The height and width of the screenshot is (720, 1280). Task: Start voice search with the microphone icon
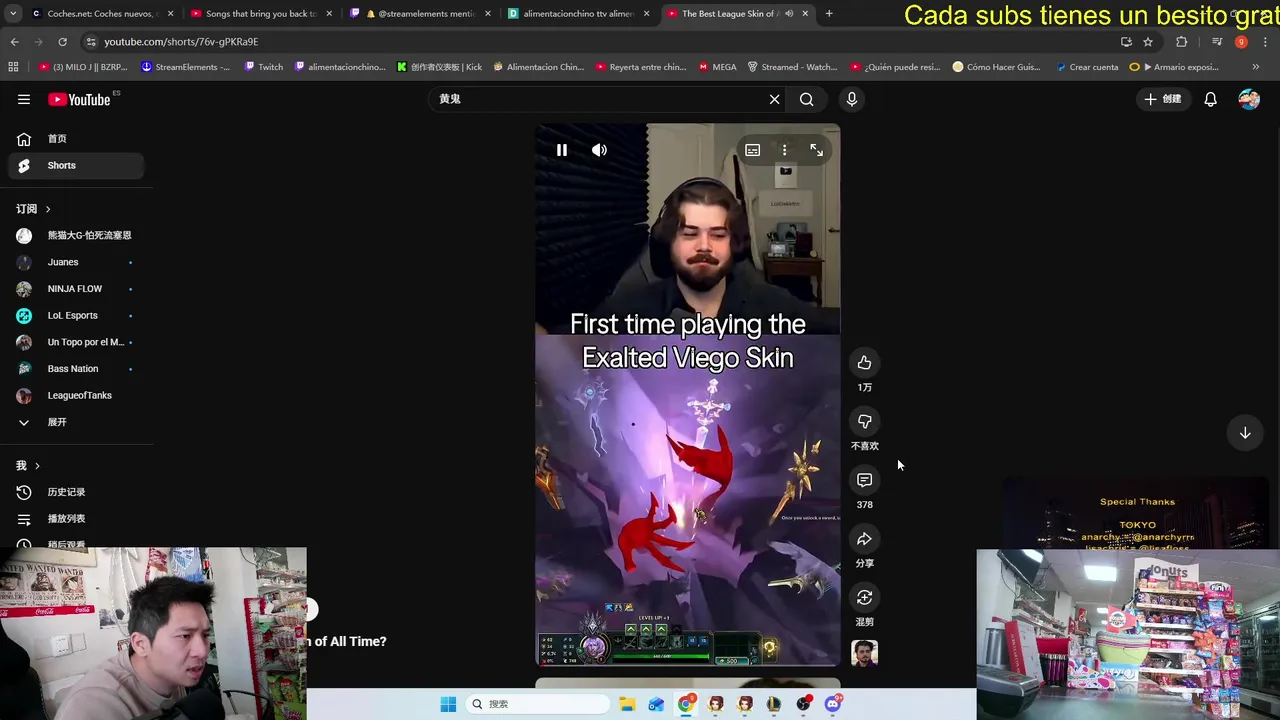852,99
